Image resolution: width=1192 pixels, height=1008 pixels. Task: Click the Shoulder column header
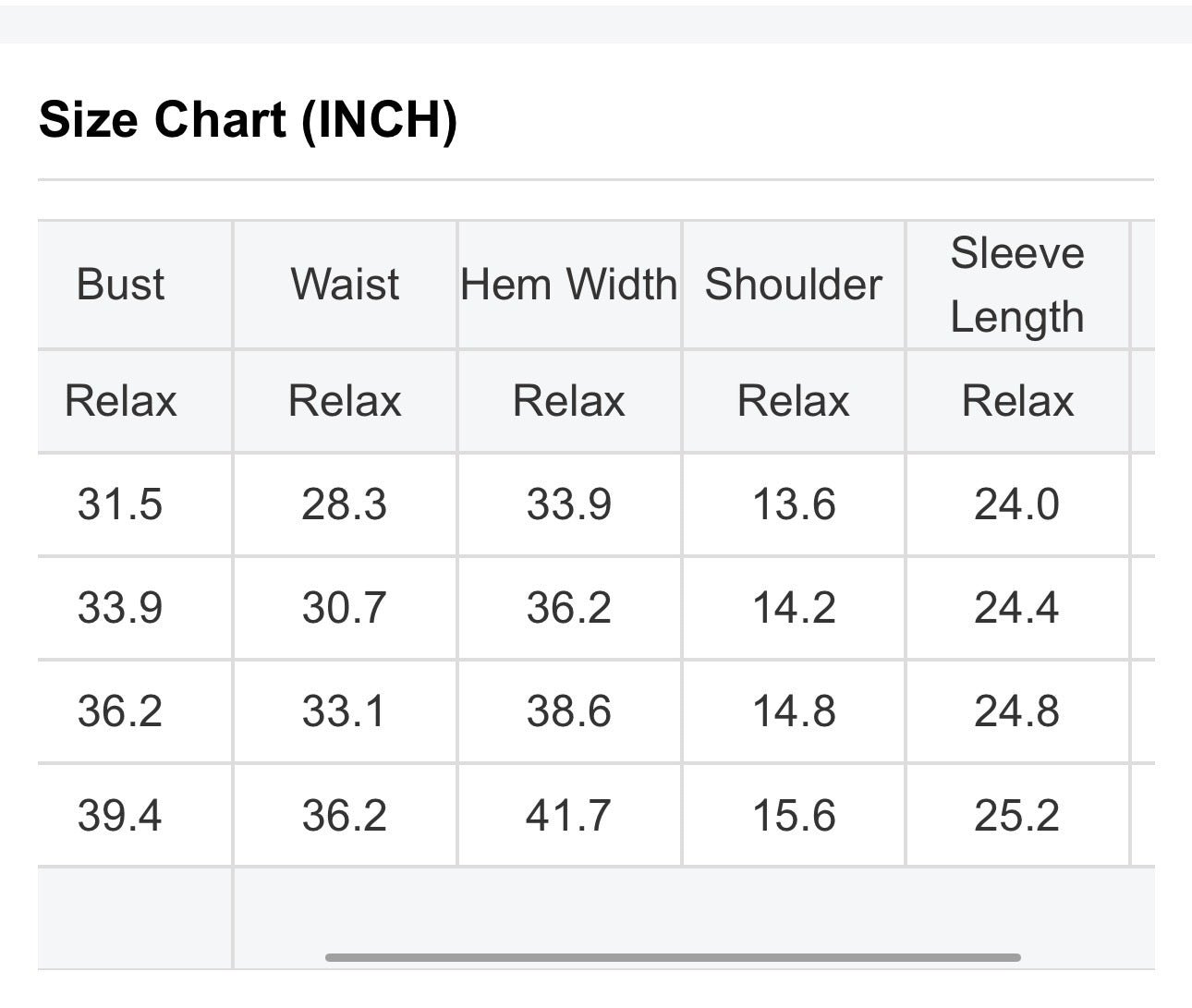794,284
